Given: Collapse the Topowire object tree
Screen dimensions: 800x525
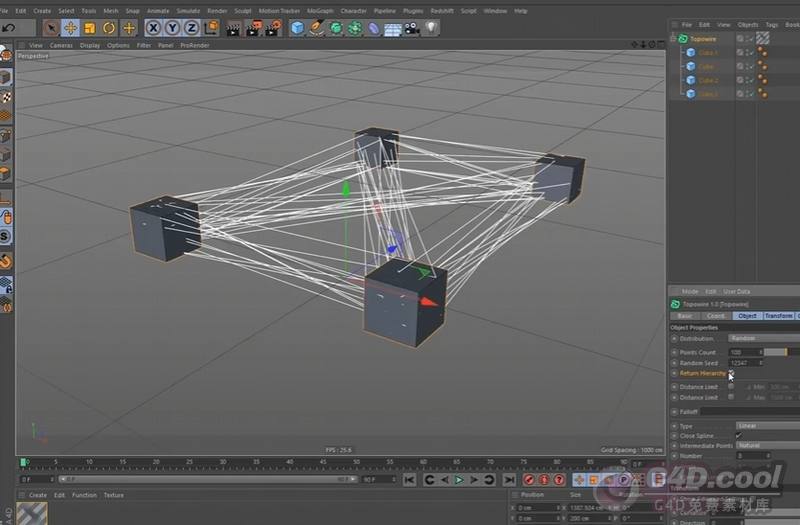Looking at the screenshot, I should point(673,38).
